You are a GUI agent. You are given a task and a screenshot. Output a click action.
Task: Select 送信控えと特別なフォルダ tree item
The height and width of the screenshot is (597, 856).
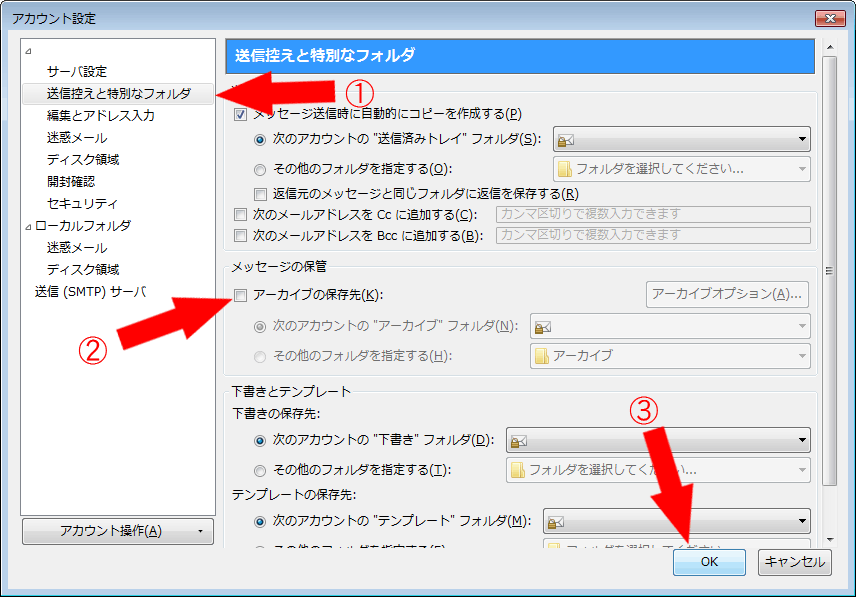coord(118,93)
